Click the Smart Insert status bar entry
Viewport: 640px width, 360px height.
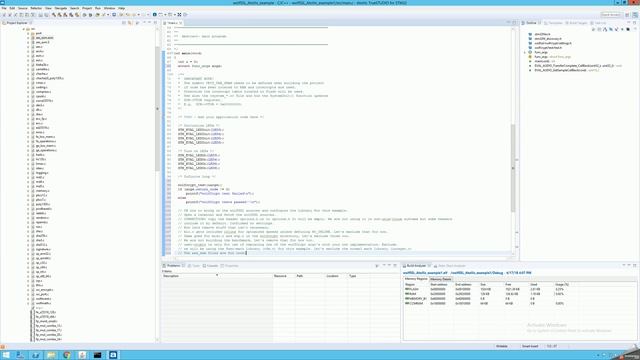tap(530, 346)
